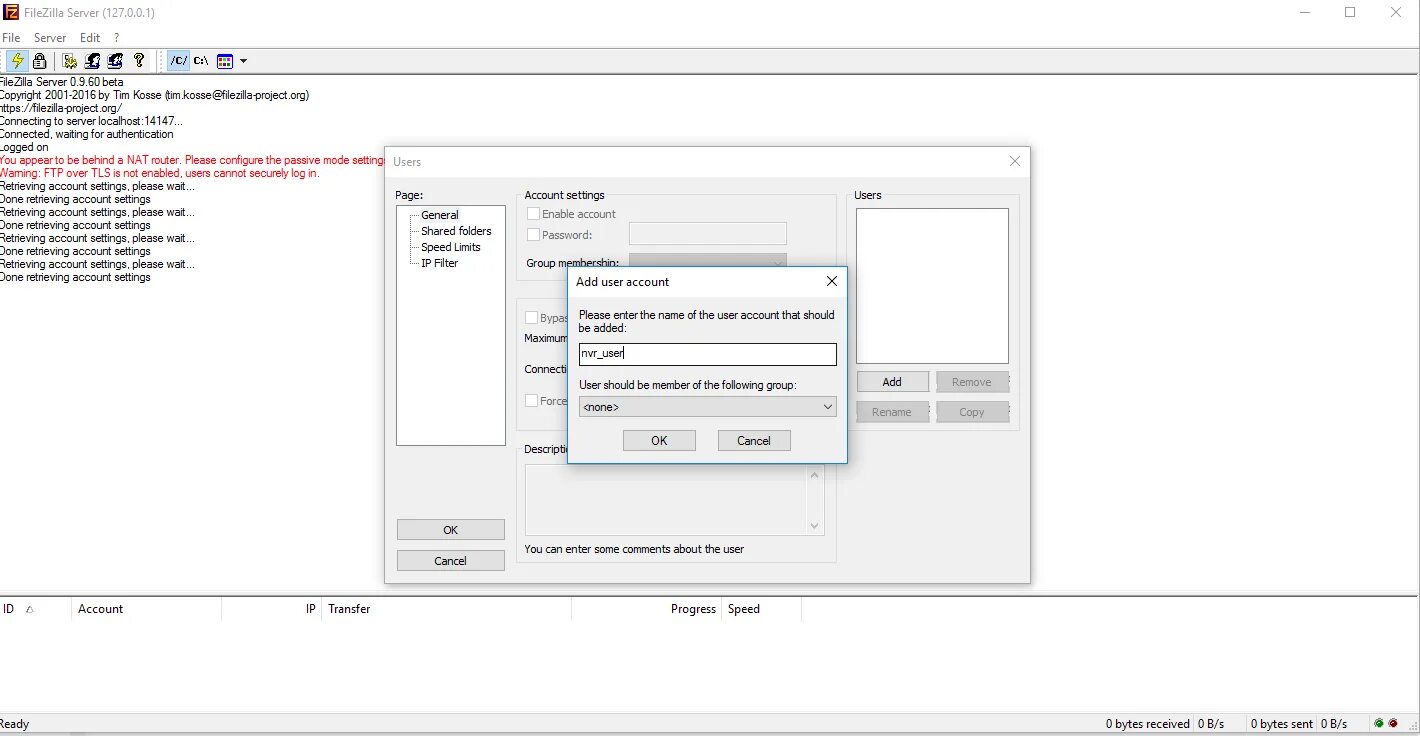Click the description box scroll down arrow
1420x736 pixels.
point(815,526)
